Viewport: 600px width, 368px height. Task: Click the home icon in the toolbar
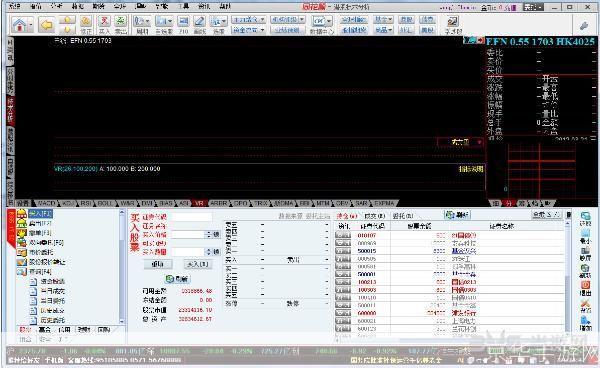[19, 25]
